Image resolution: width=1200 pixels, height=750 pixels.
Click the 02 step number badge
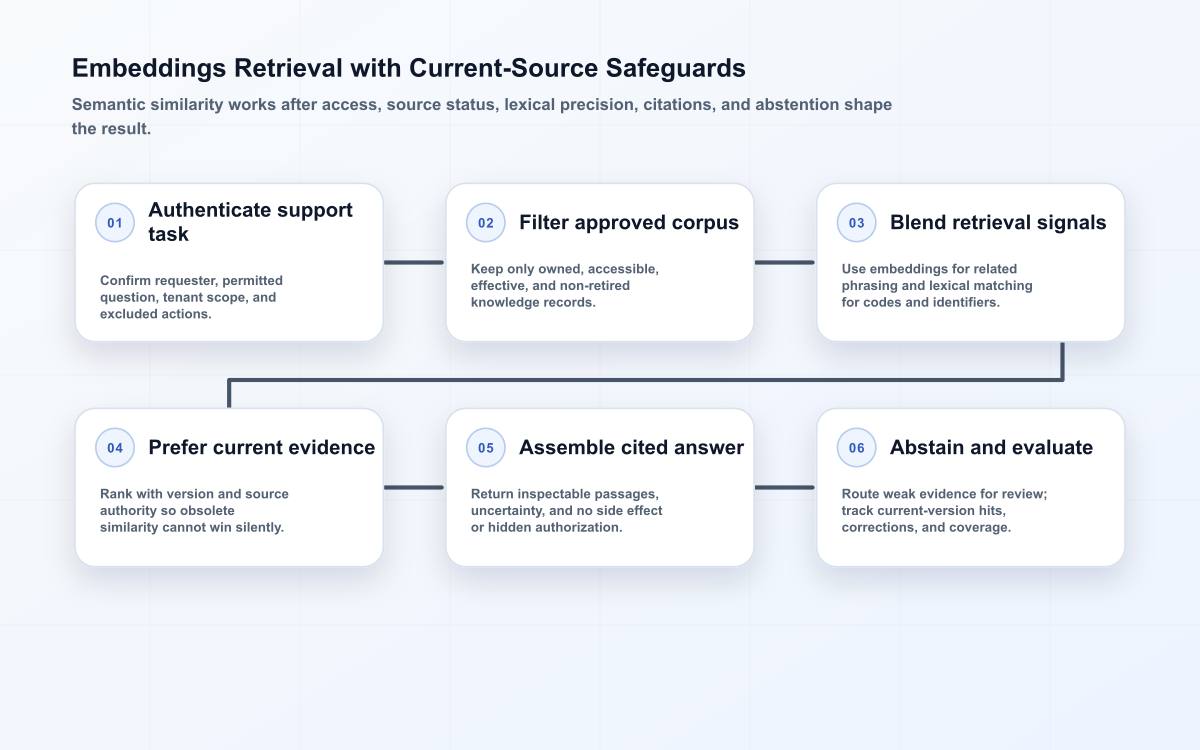click(486, 223)
